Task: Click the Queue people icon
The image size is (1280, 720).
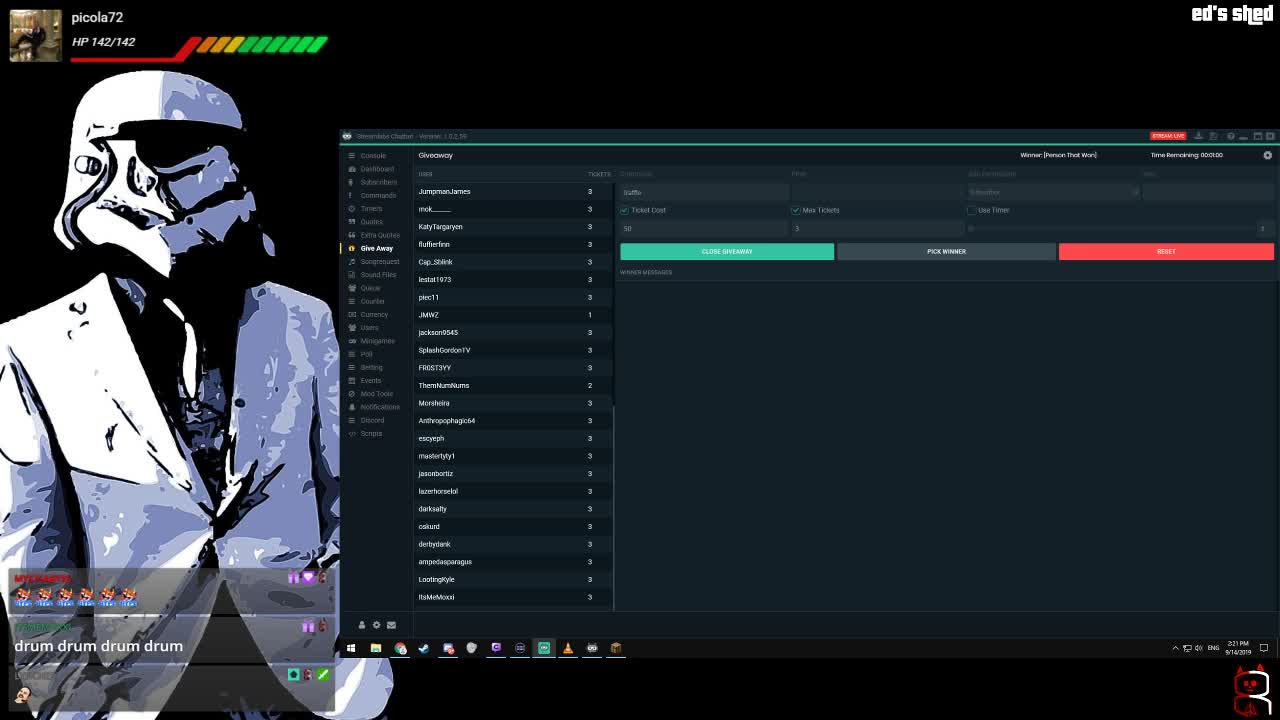Action: (351, 288)
